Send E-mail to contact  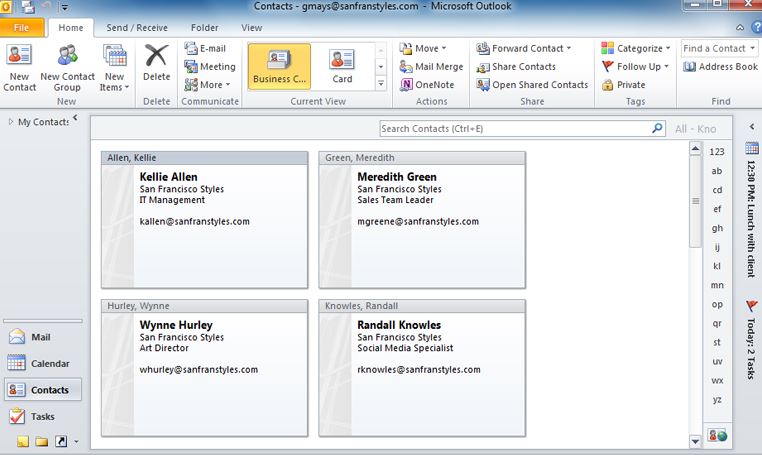click(x=205, y=48)
